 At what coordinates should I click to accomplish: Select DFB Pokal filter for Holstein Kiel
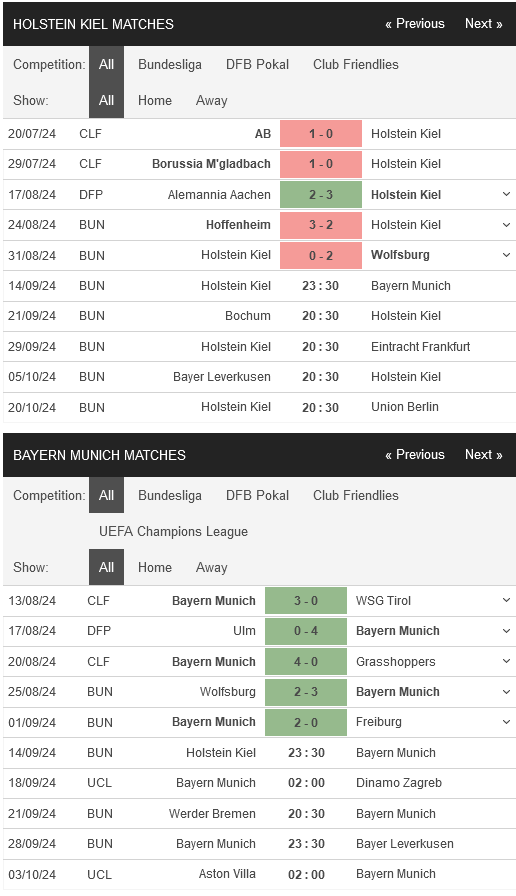tap(257, 65)
